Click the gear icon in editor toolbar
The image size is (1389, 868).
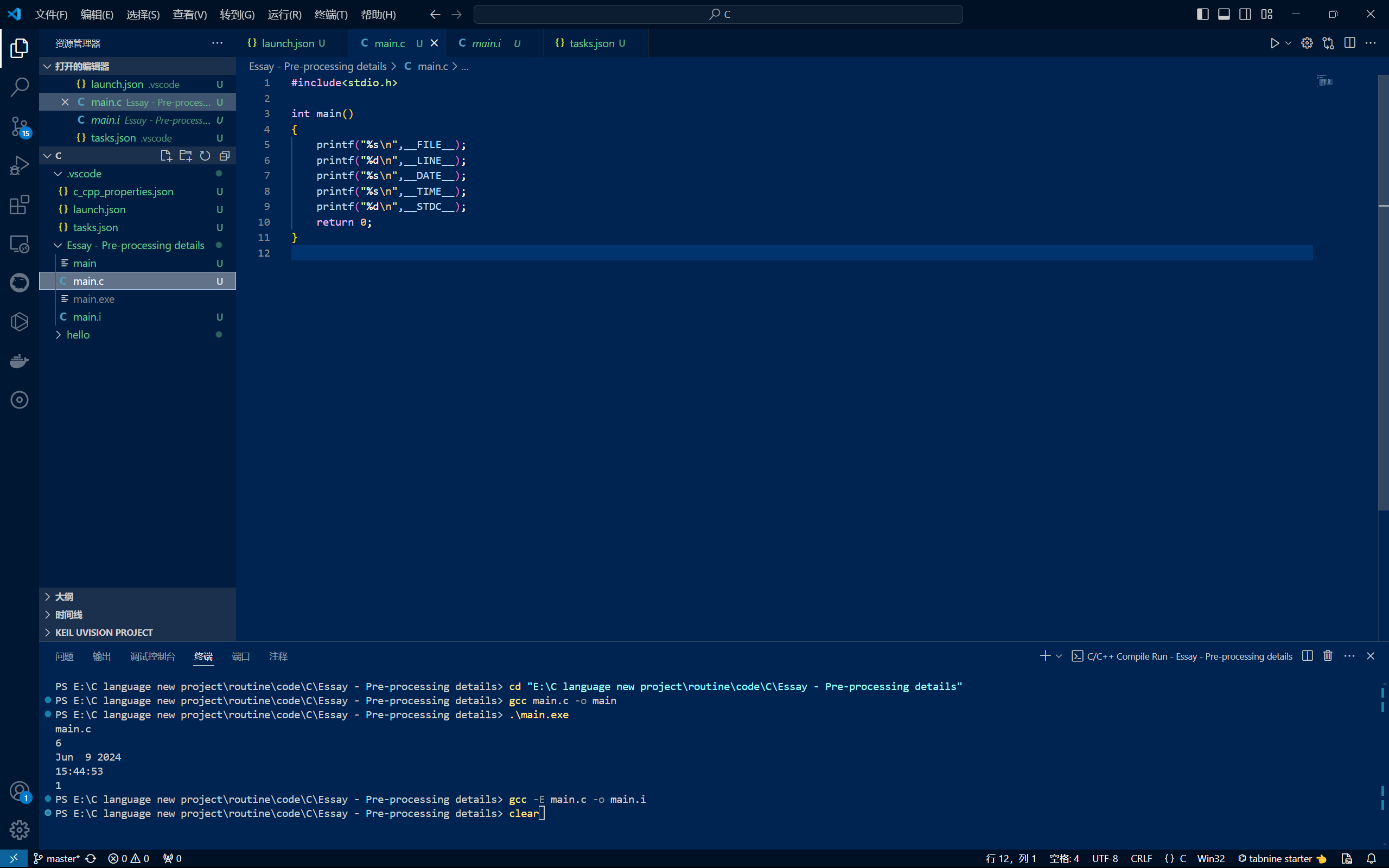1307,43
